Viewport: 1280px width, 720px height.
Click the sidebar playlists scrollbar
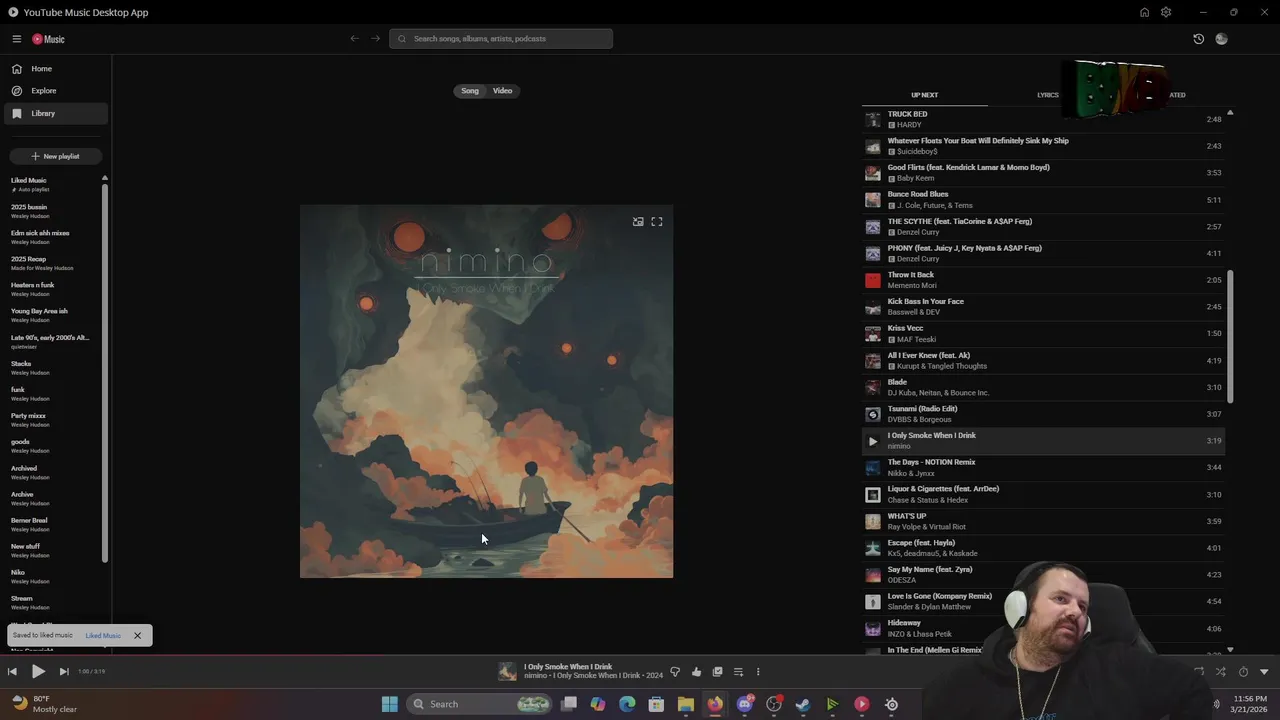pos(105,374)
